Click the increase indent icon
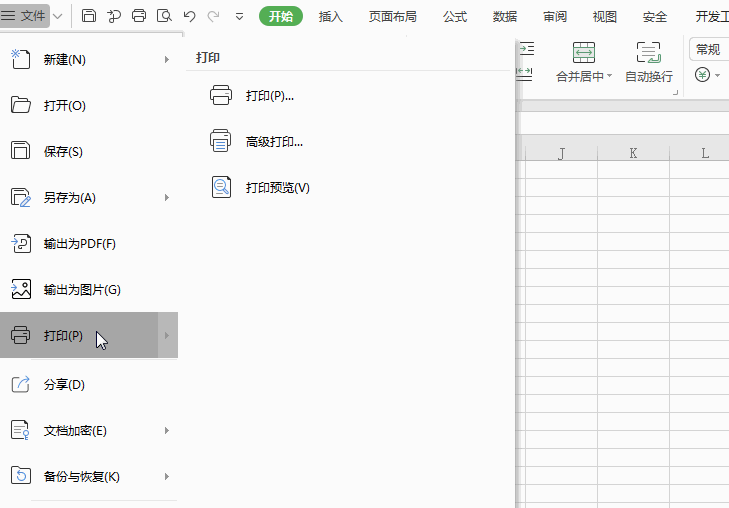Screen dimensions: 729x508 (x=527, y=49)
